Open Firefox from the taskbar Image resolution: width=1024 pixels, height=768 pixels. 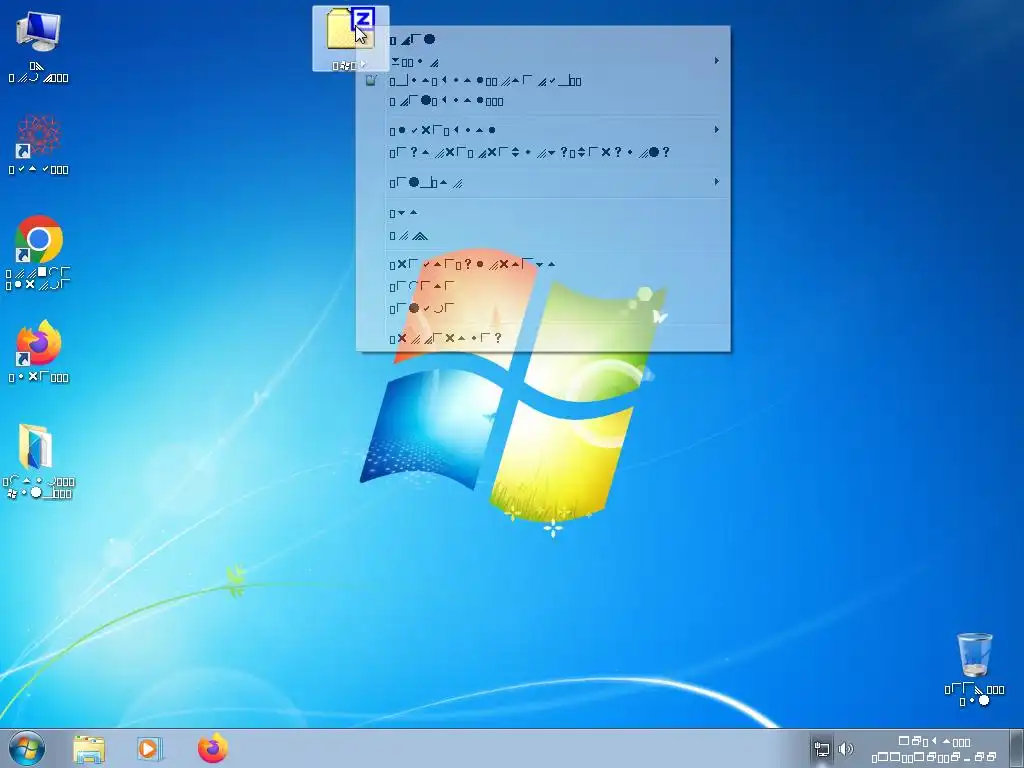click(x=213, y=748)
